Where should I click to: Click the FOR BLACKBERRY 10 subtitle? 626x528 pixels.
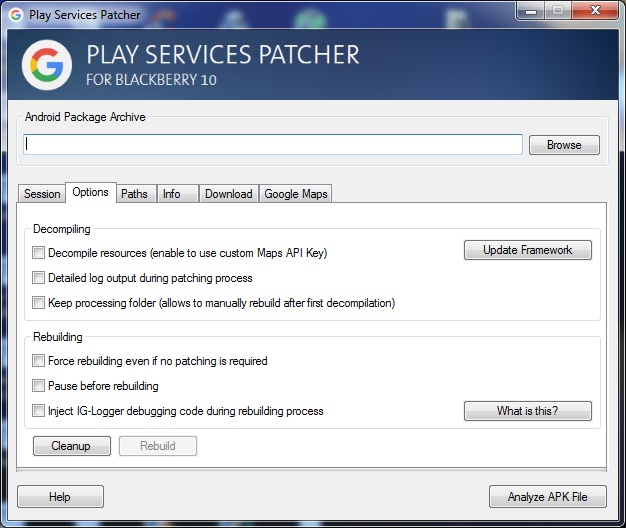pyautogui.click(x=151, y=80)
